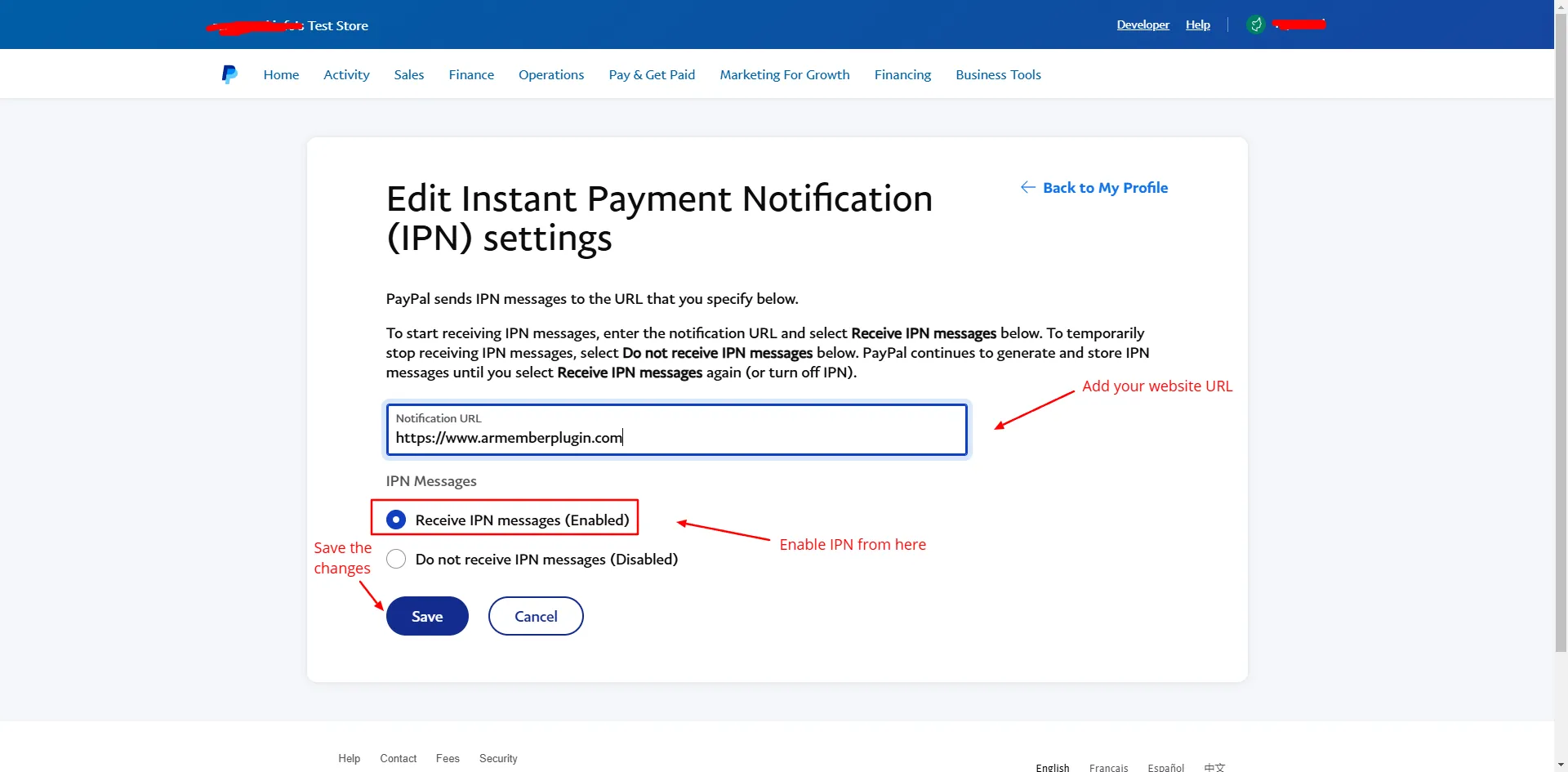The image size is (1568, 772).
Task: Switch language to English
Action: pos(1053,767)
